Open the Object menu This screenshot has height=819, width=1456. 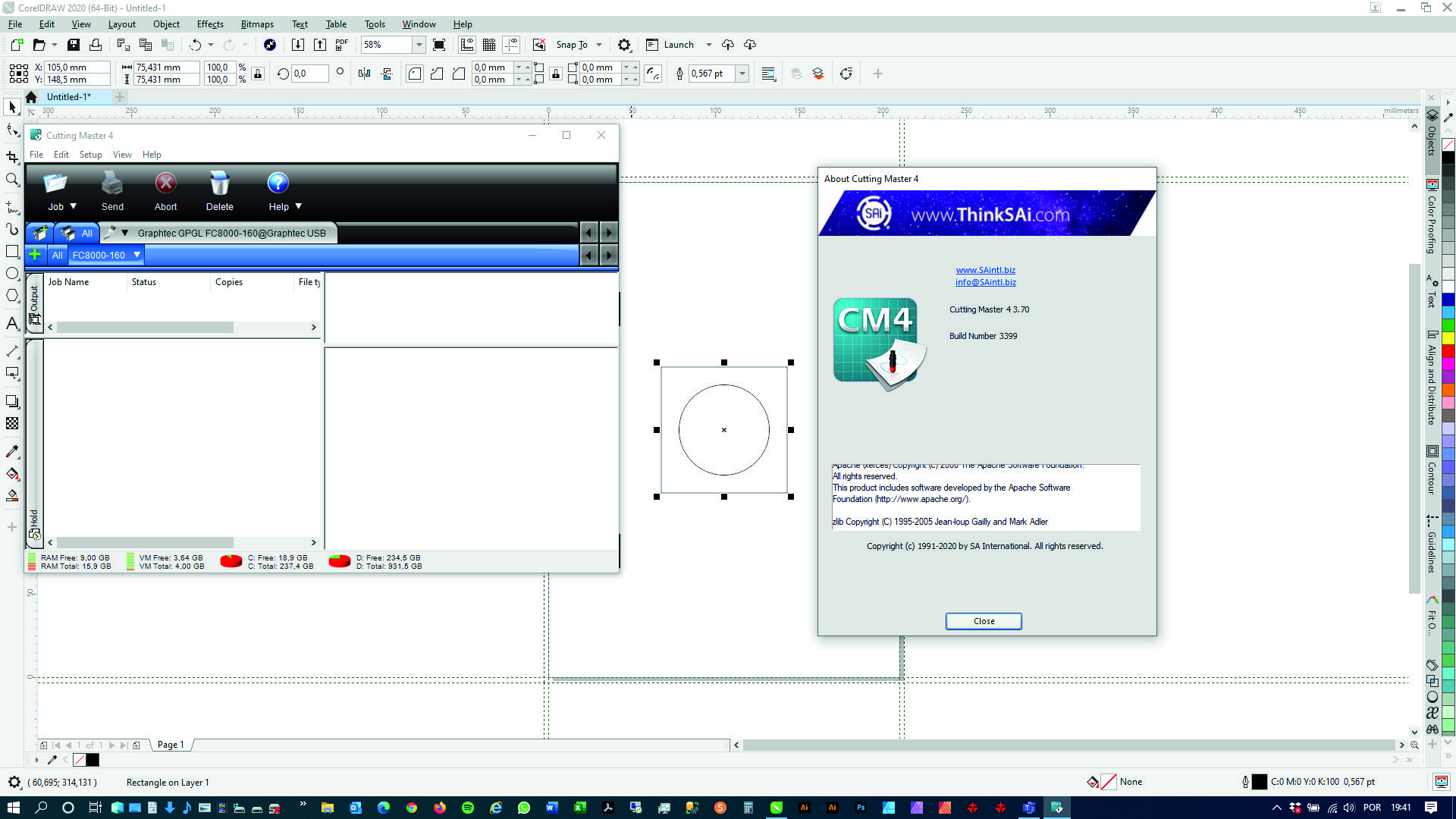[166, 24]
